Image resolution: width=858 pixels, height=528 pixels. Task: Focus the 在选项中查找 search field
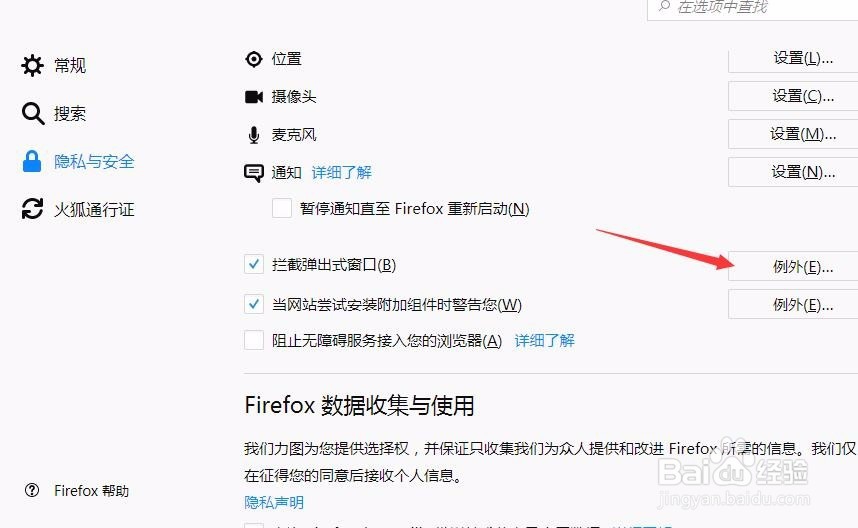(x=752, y=8)
